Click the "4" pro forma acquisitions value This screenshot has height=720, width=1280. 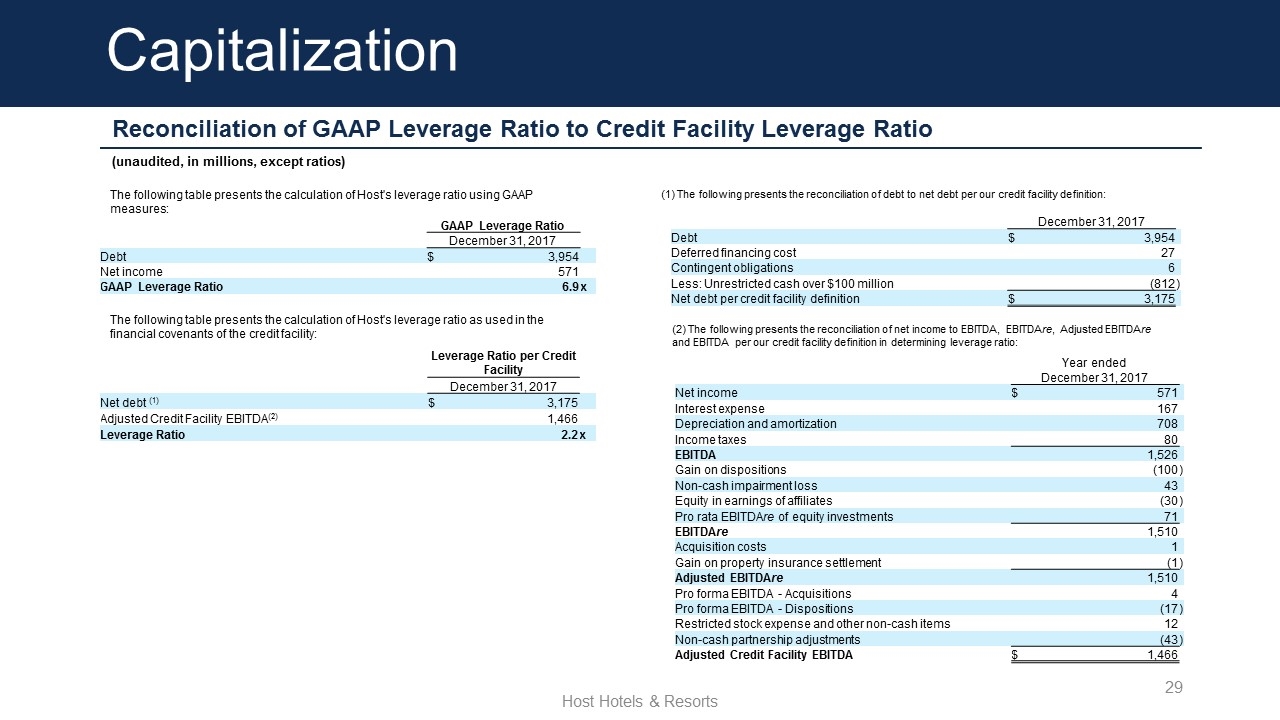(1174, 593)
